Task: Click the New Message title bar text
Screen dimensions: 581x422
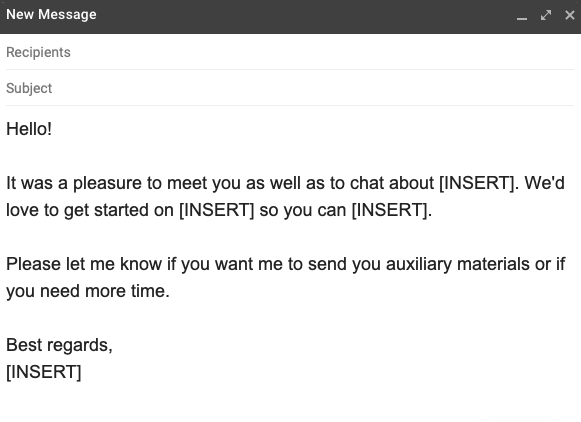Action: coord(51,14)
